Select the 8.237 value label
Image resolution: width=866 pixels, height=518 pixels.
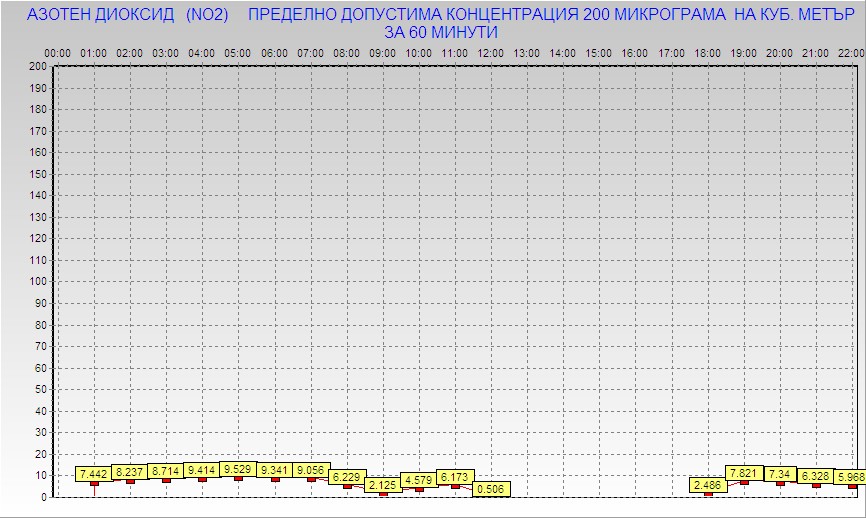click(x=130, y=472)
